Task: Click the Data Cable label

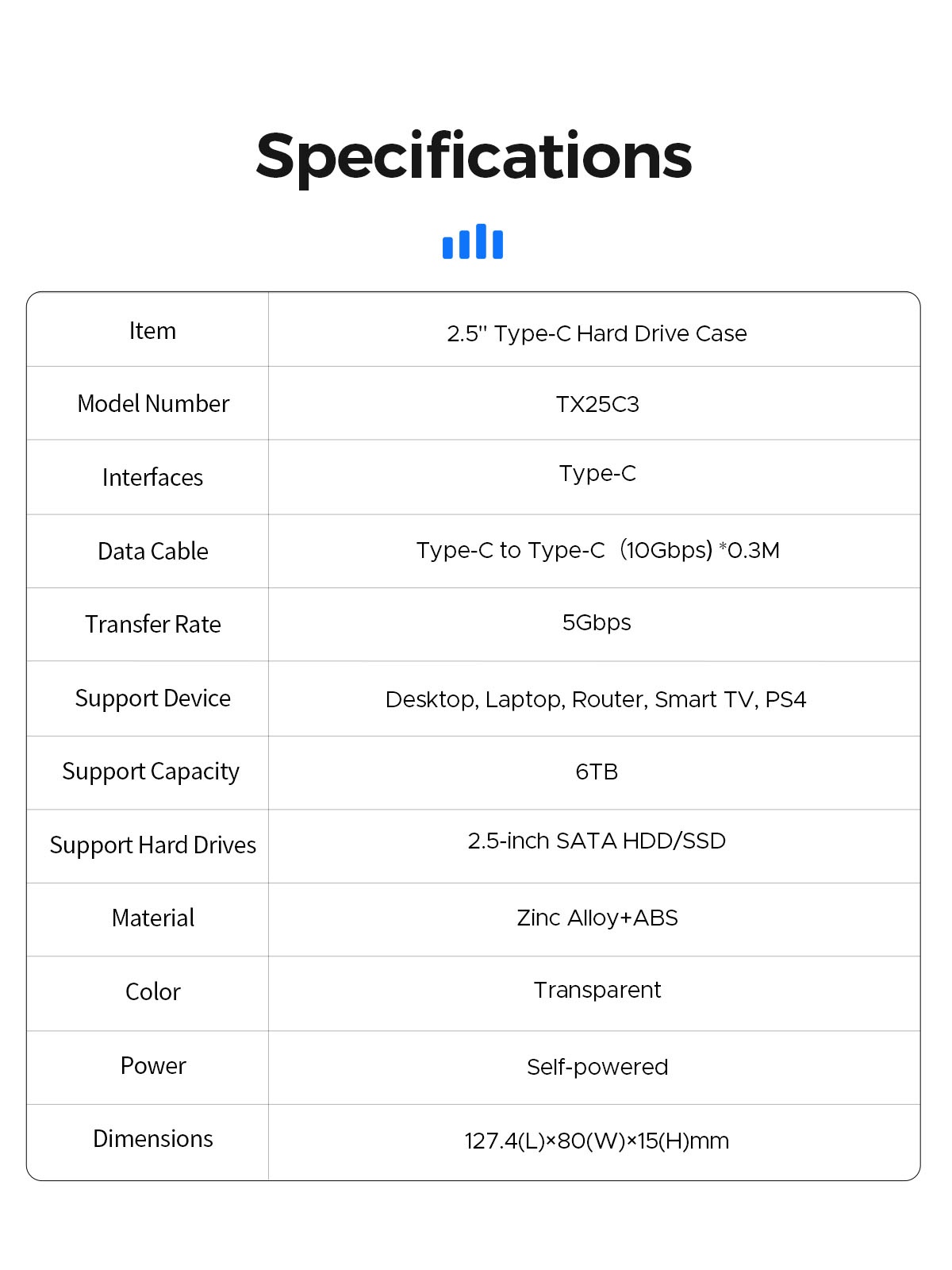Action: point(153,551)
